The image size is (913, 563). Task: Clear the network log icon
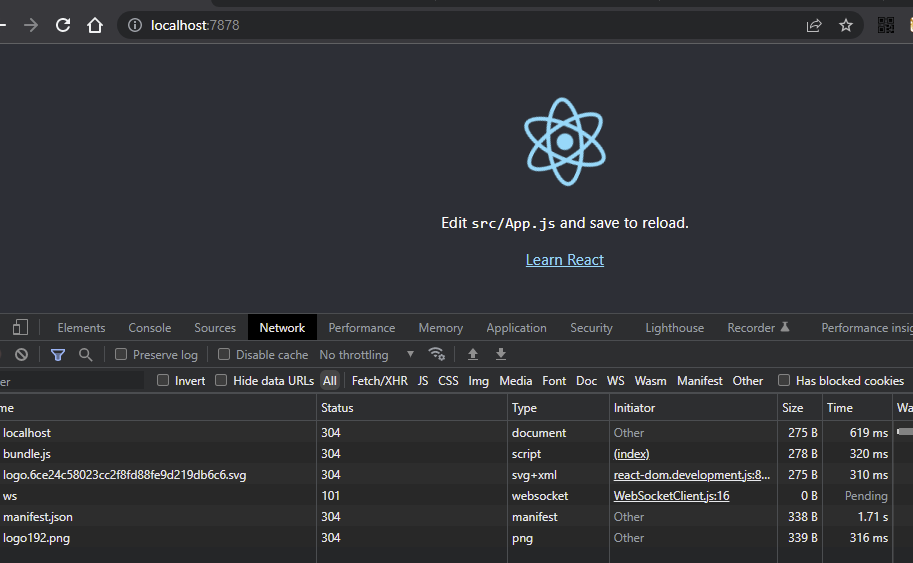[22, 354]
